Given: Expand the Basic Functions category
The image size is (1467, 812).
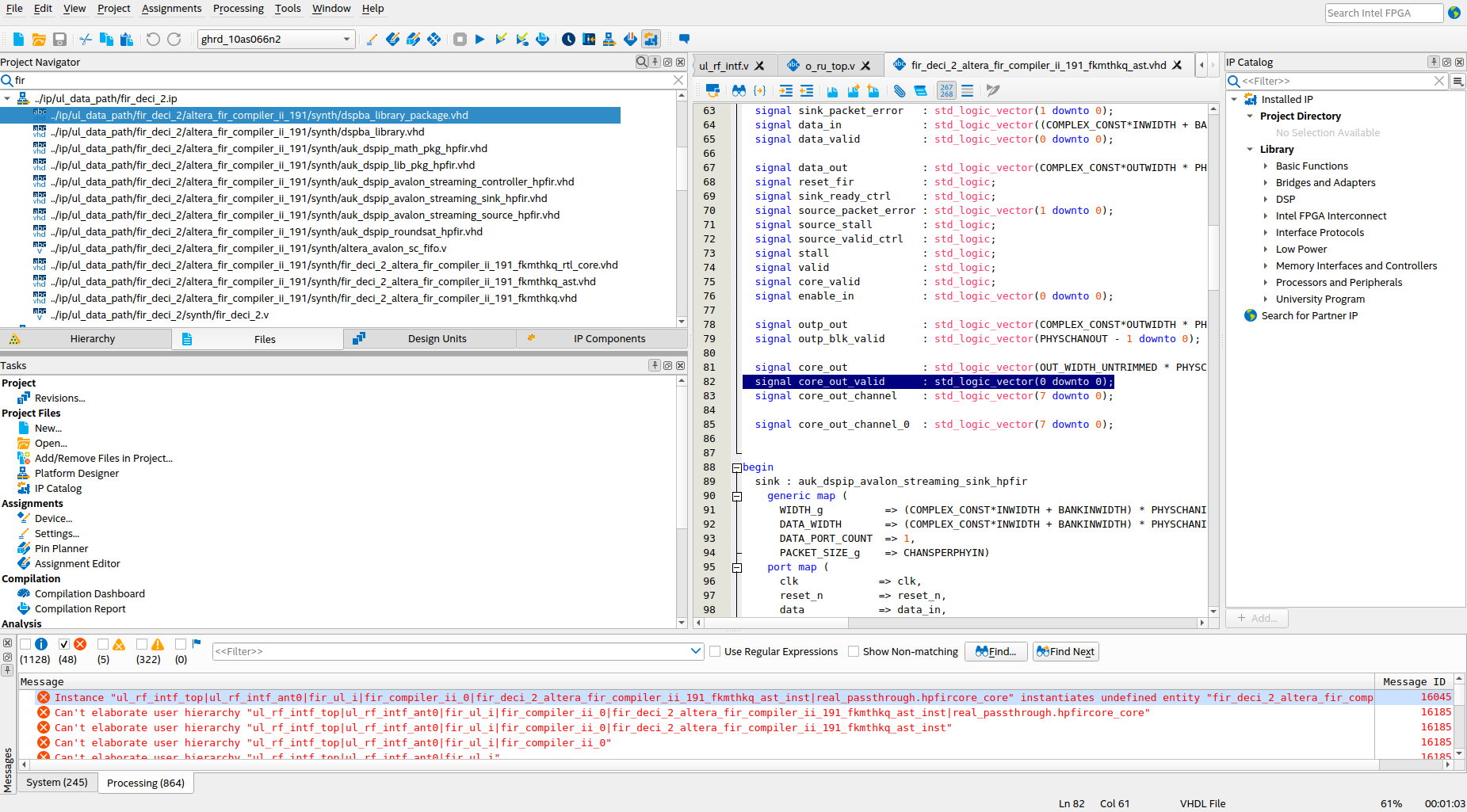Looking at the screenshot, I should [1266, 166].
